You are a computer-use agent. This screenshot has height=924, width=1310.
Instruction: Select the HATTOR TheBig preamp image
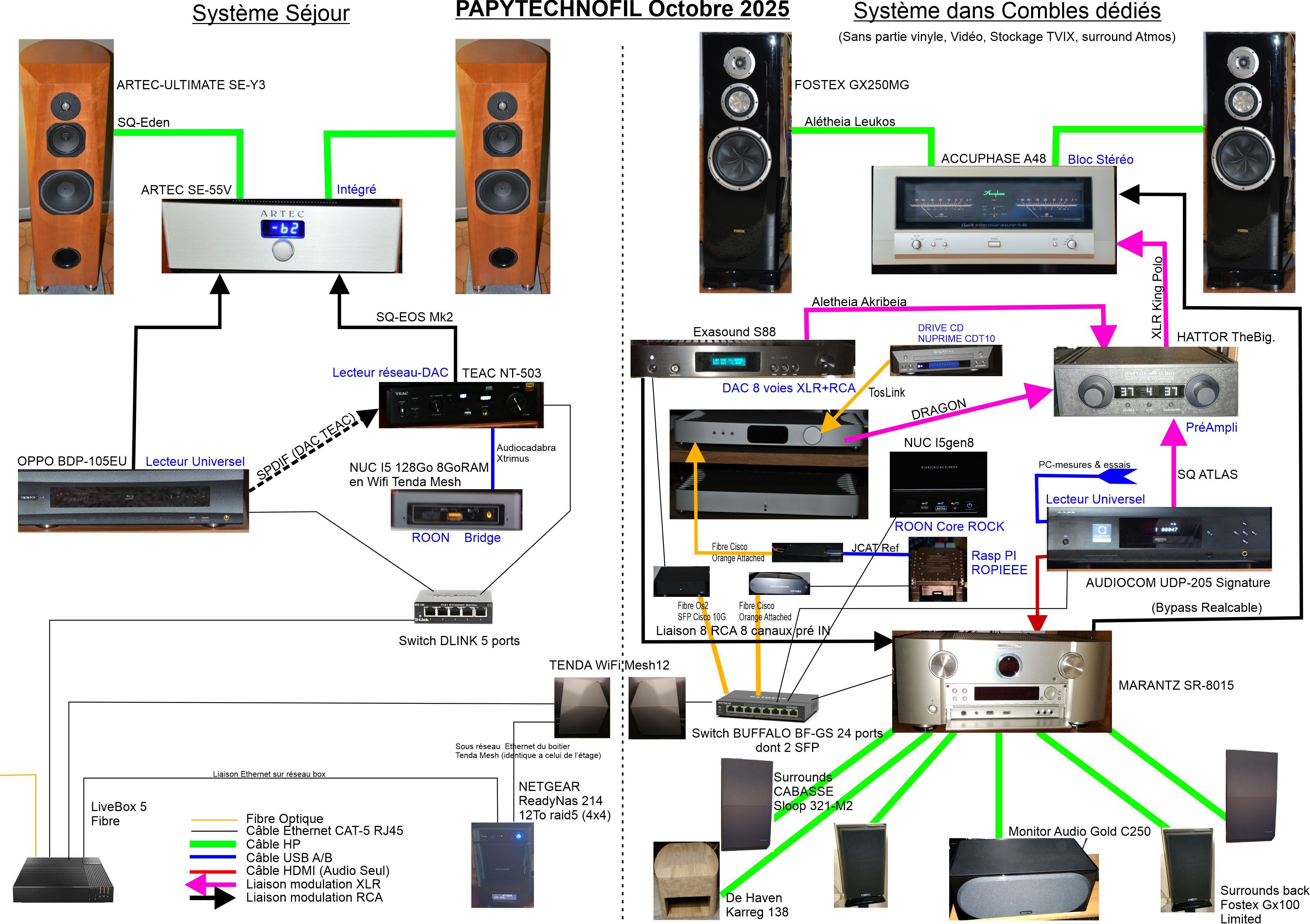1145,382
